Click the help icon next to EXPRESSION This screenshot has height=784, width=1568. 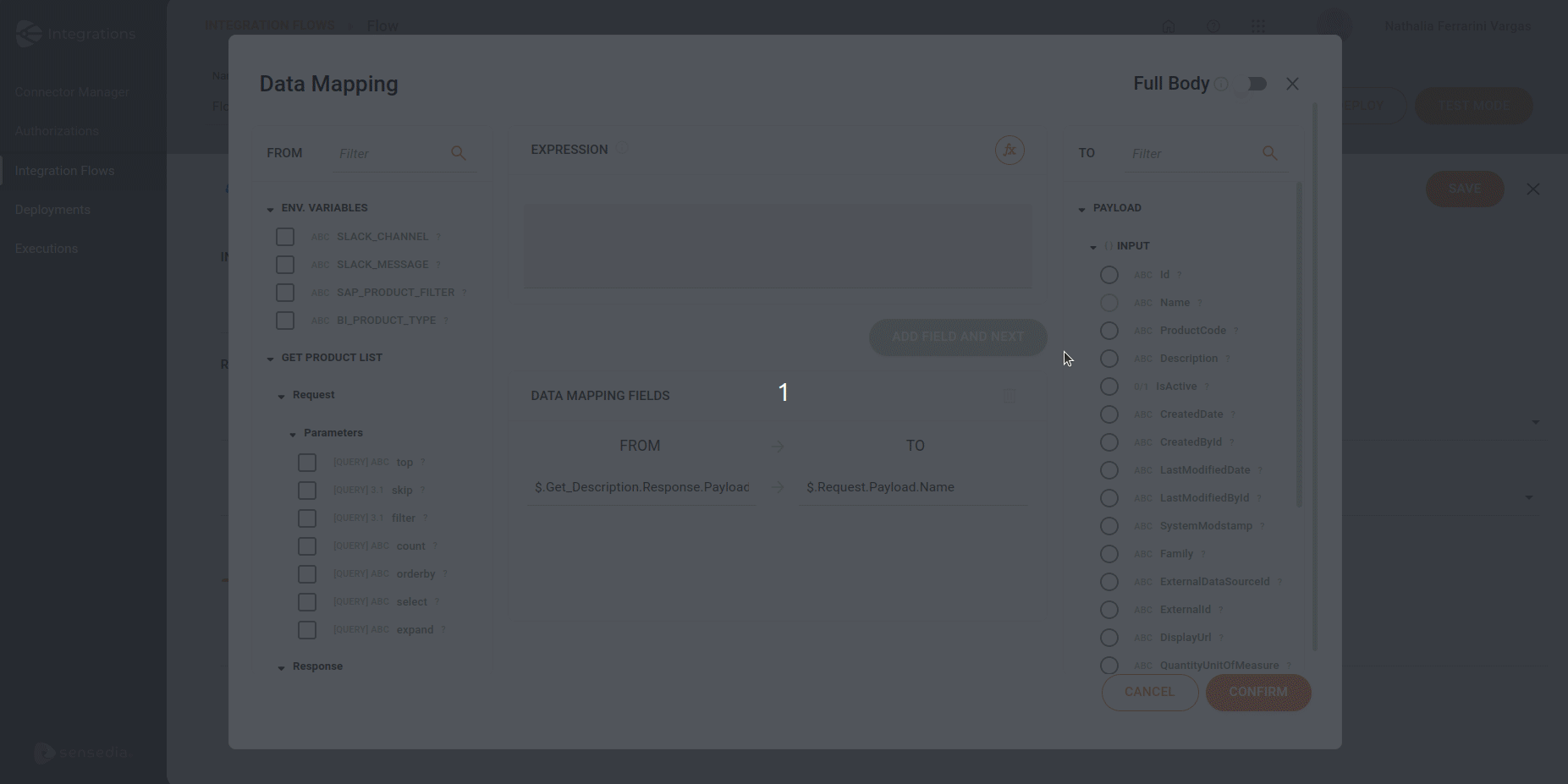coord(621,150)
